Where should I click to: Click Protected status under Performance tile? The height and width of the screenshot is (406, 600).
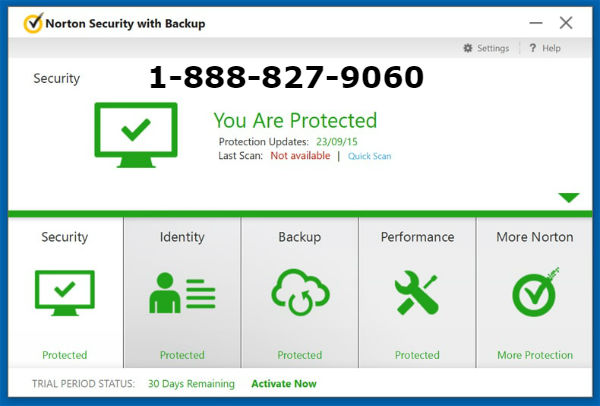[x=417, y=355]
